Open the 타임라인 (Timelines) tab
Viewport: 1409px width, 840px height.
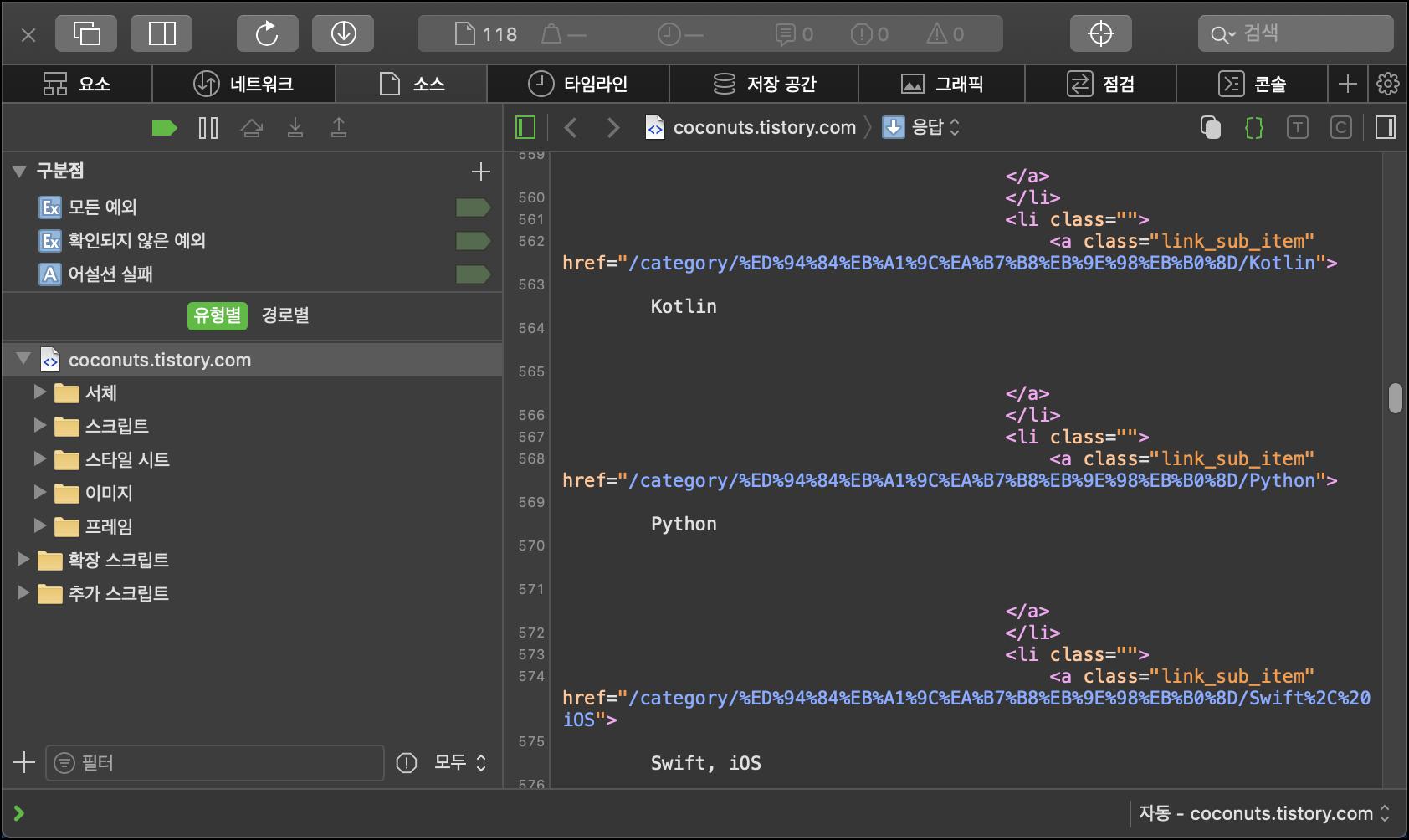click(x=578, y=84)
